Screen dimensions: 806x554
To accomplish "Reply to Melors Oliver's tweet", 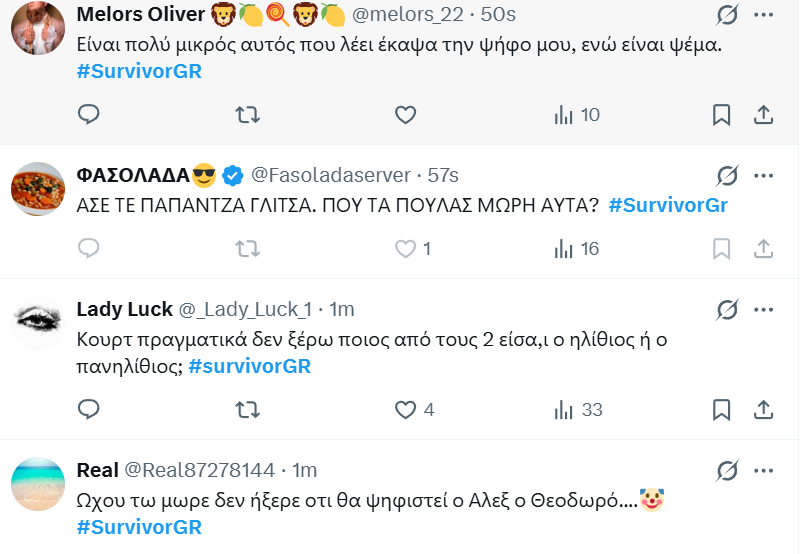I will [88, 115].
